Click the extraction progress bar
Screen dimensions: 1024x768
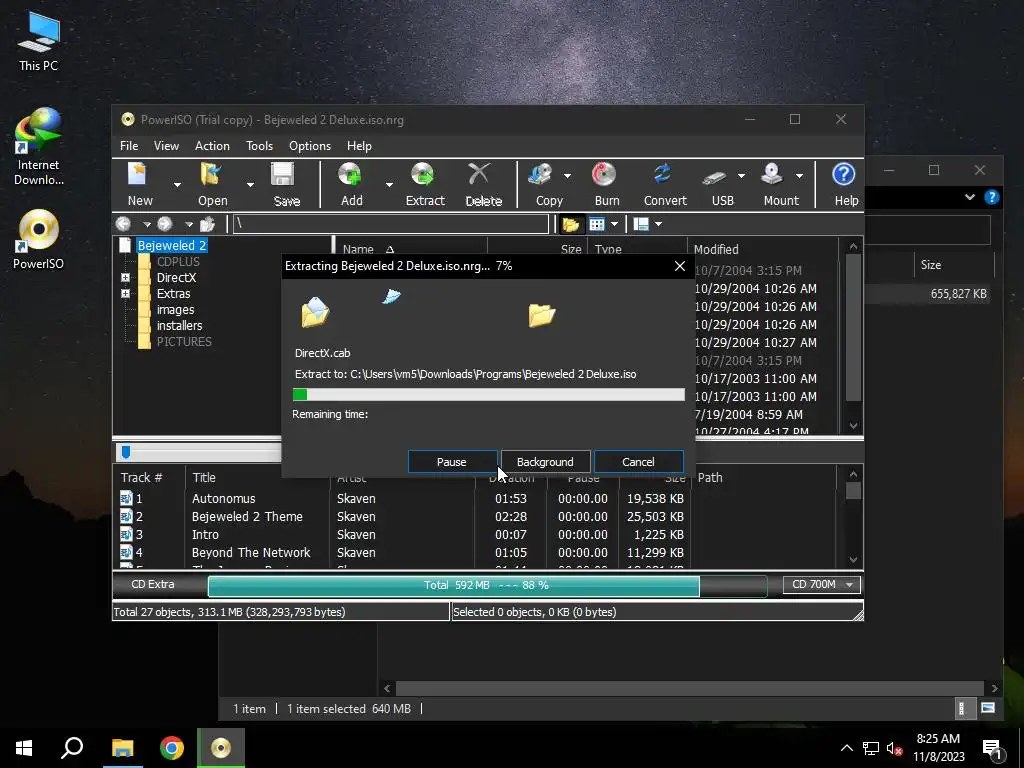(488, 394)
